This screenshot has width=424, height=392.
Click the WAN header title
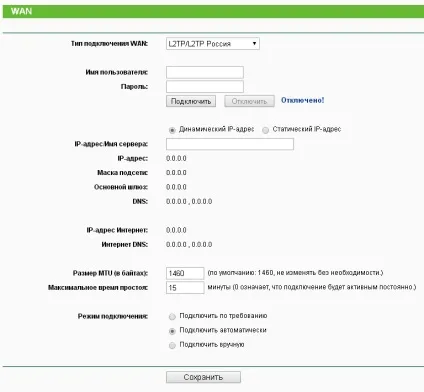click(21, 11)
